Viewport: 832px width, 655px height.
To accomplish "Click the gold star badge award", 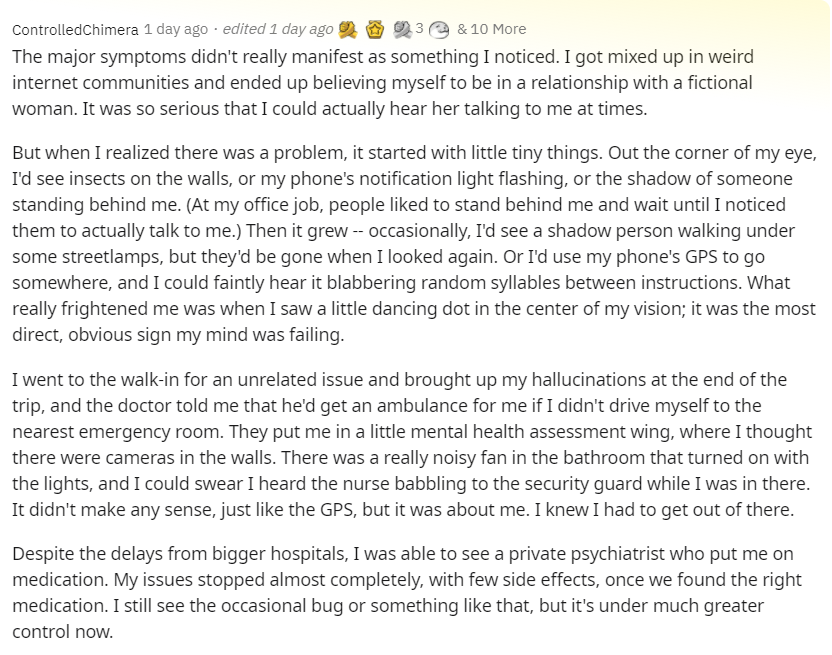I will (x=375, y=30).
